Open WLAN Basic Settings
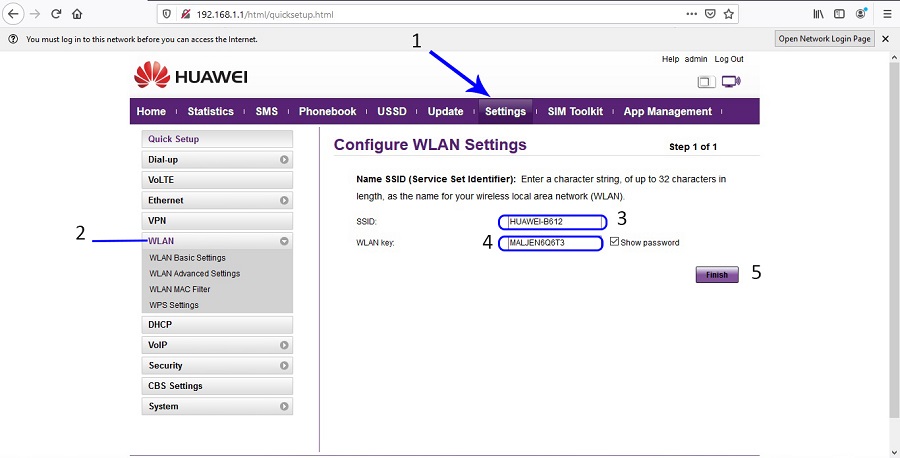The width and height of the screenshot is (900, 458). [x=187, y=258]
